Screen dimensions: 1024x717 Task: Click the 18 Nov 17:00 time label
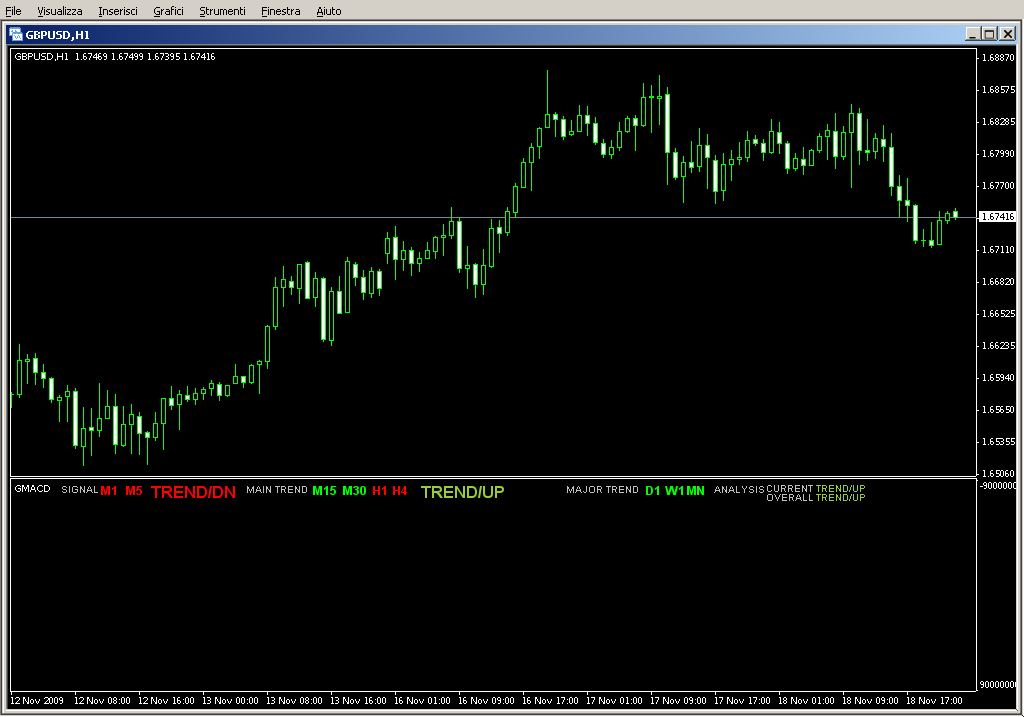pos(934,701)
